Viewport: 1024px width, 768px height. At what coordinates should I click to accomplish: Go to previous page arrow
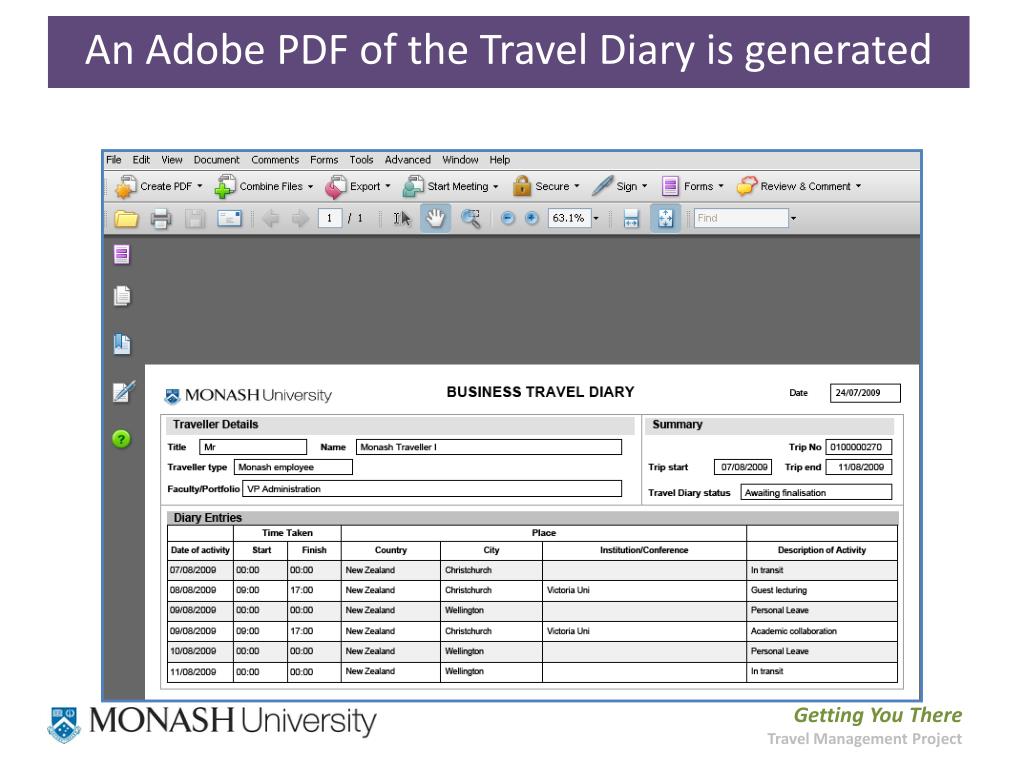pos(270,219)
